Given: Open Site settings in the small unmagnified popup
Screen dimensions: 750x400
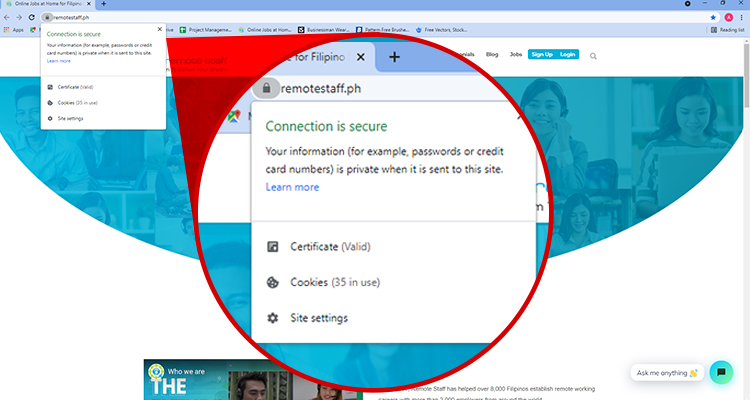Looking at the screenshot, I should point(70,119).
